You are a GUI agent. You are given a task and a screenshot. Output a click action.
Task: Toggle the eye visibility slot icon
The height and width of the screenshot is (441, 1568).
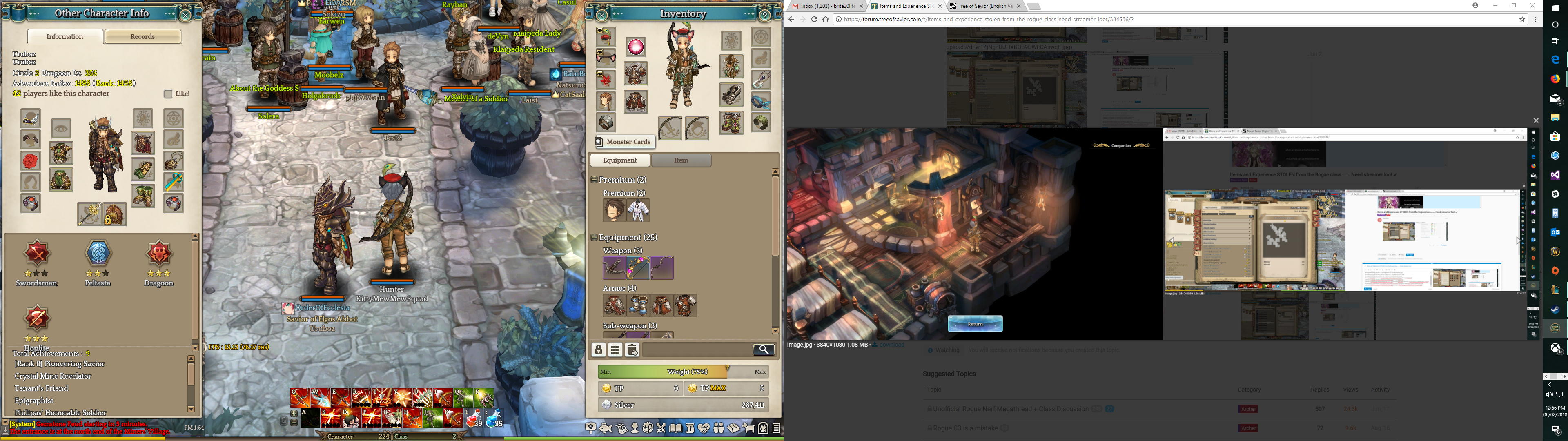pyautogui.click(x=61, y=128)
